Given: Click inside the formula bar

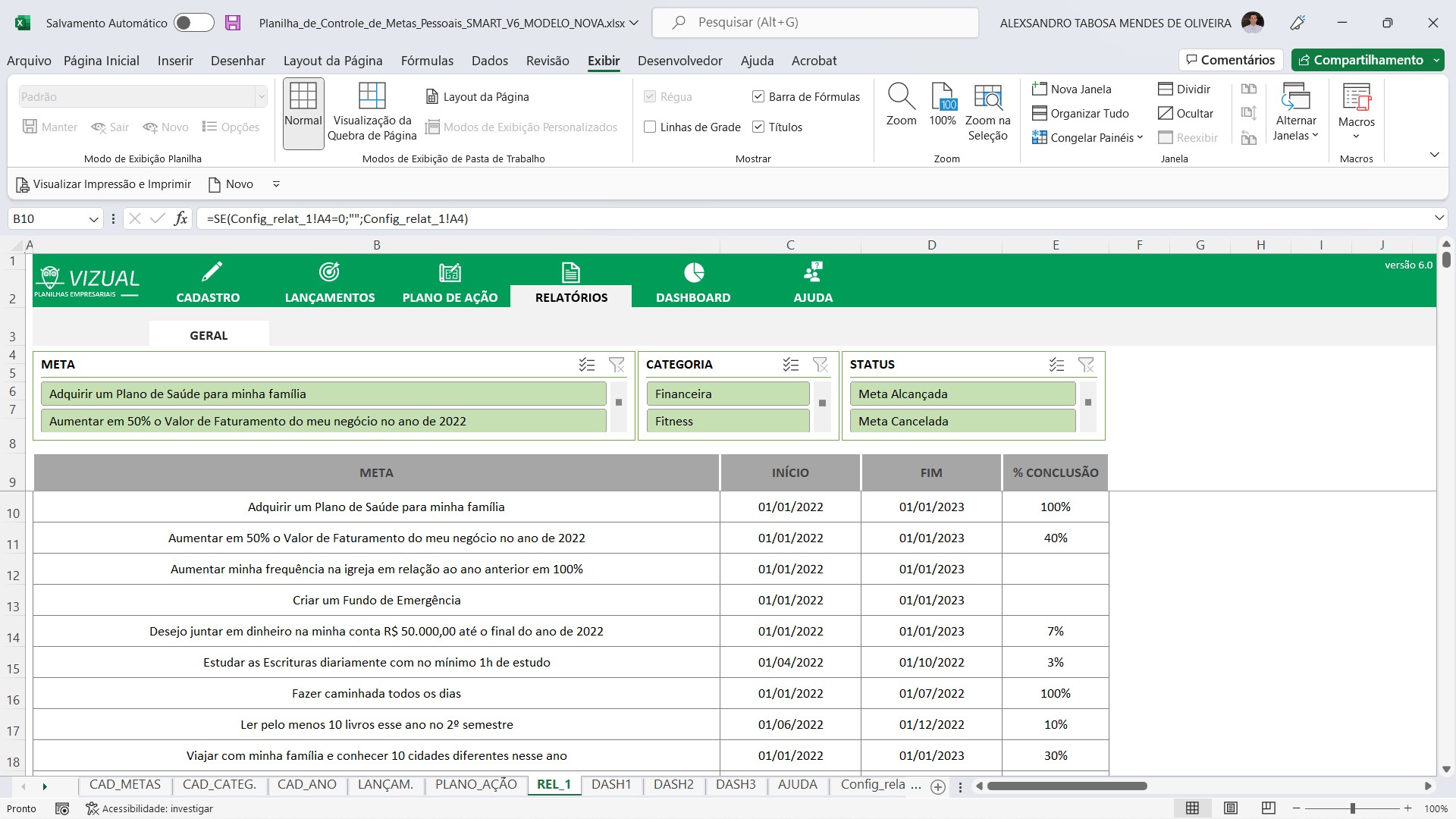Looking at the screenshot, I should (531, 218).
